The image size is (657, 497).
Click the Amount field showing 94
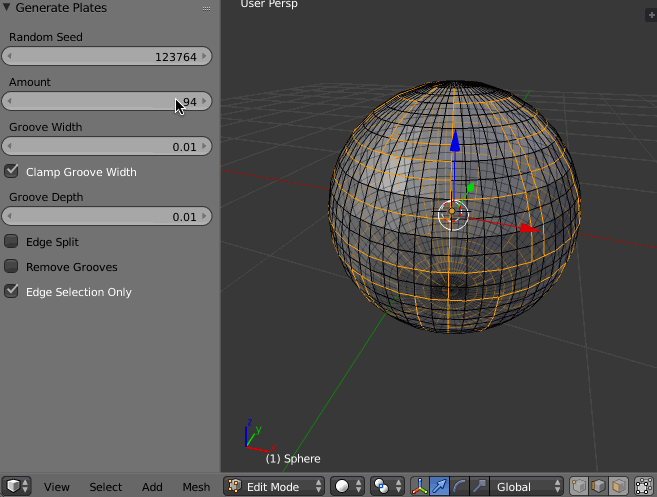point(106,101)
